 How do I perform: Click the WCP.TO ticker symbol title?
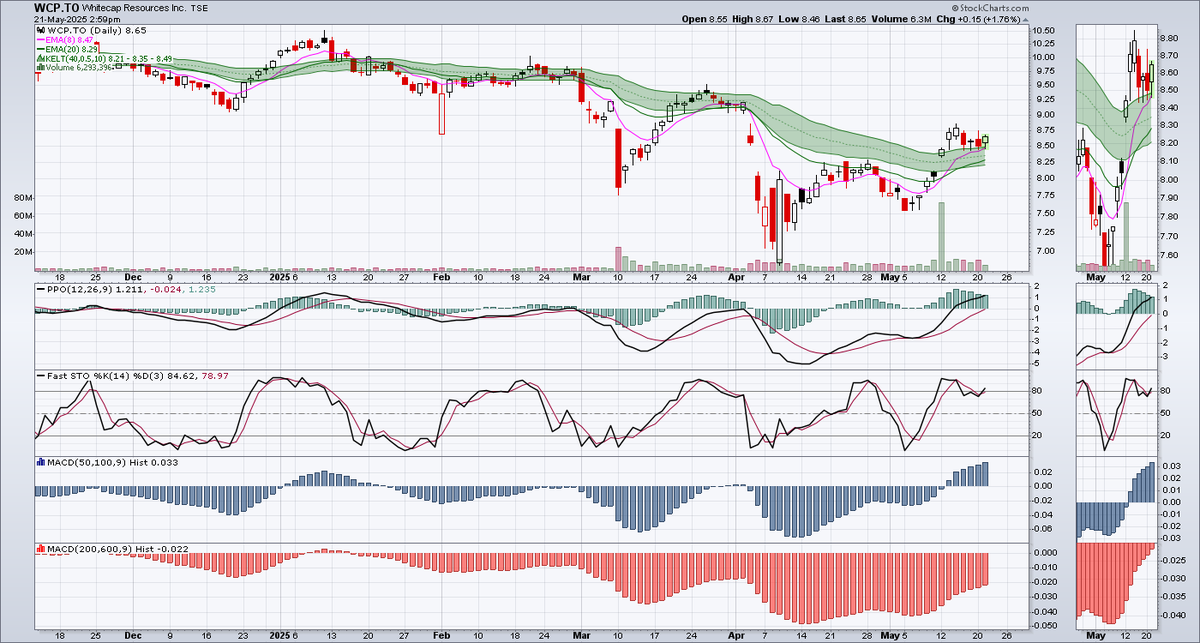(x=57, y=6)
